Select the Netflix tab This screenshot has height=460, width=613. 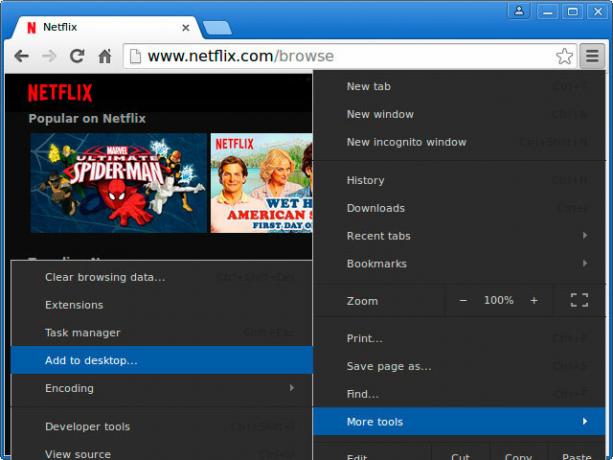108,27
